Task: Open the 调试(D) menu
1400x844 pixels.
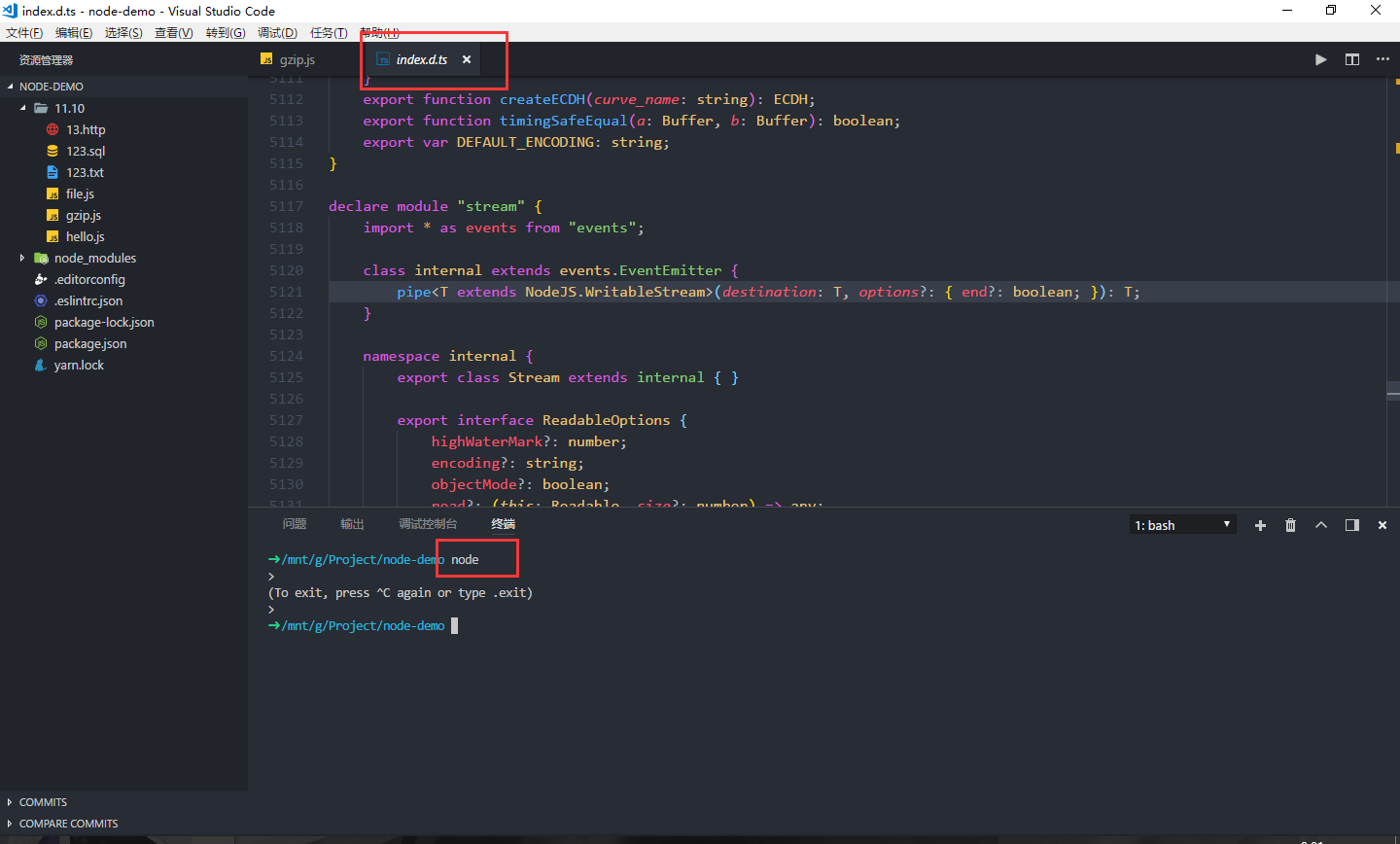Action: [277, 32]
